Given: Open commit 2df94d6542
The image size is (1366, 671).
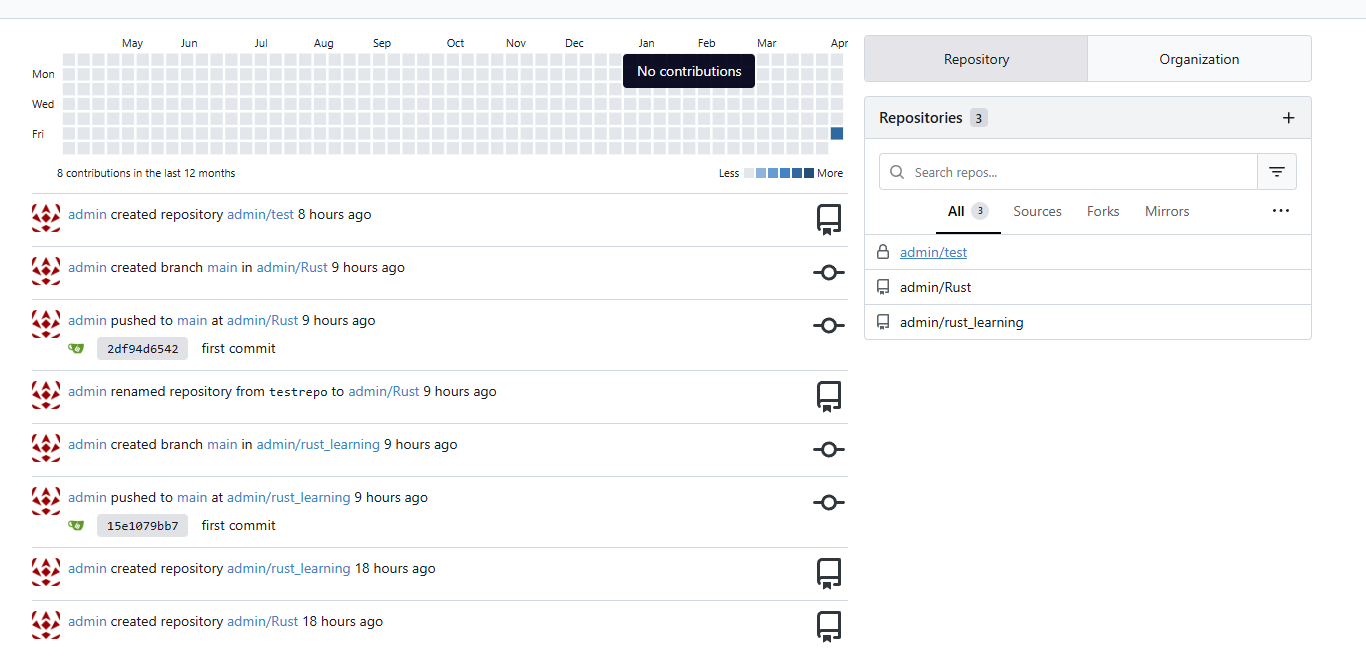Looking at the screenshot, I should [142, 349].
